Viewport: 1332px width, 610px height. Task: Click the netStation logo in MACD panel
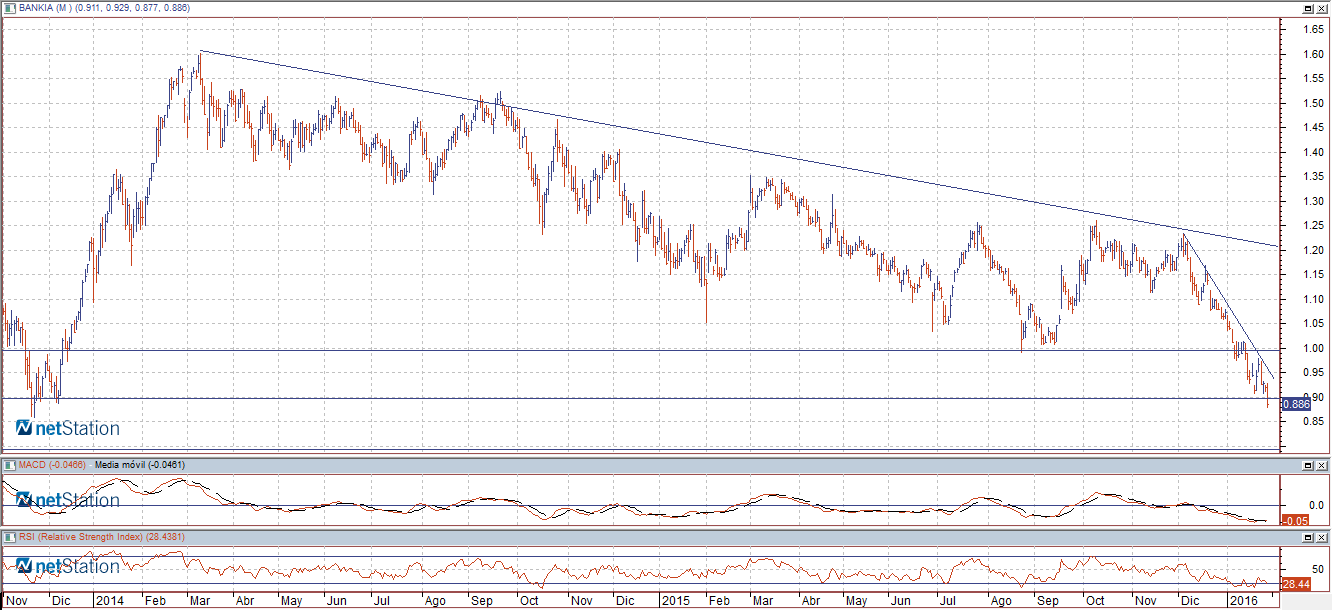click(68, 500)
